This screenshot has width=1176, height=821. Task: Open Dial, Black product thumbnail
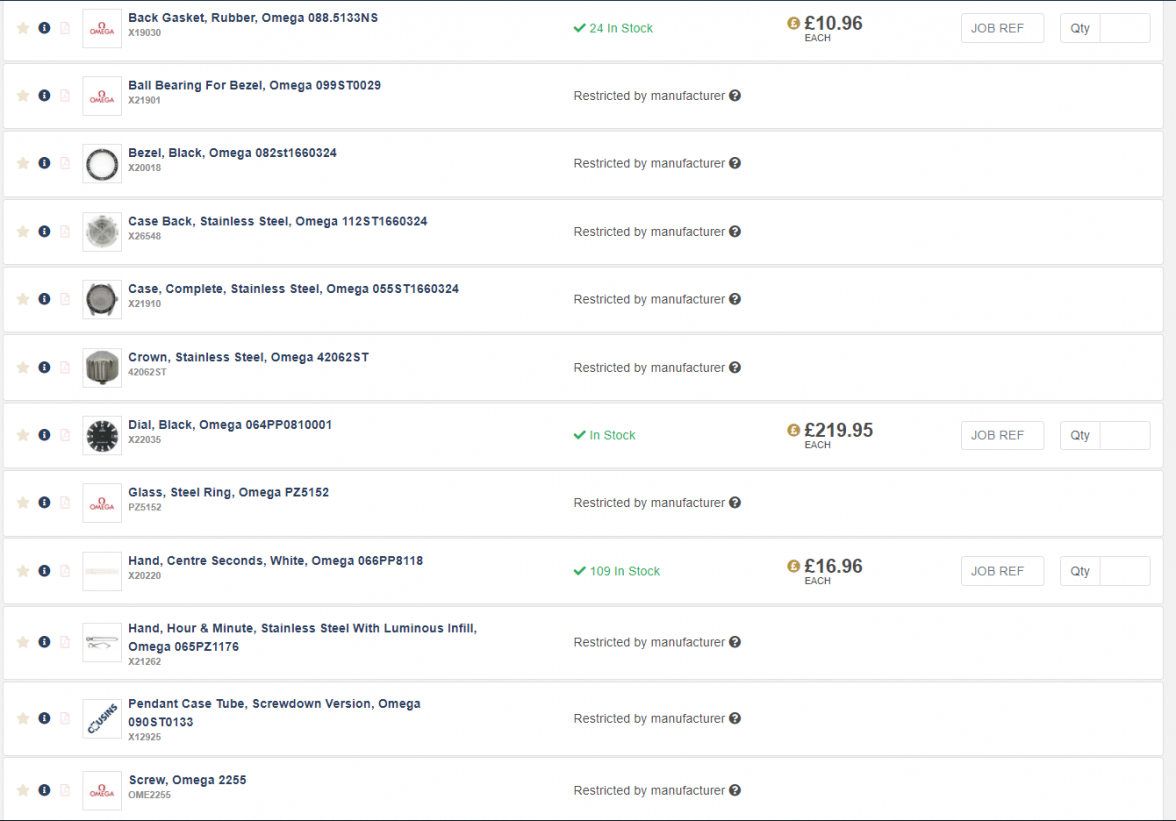click(102, 435)
